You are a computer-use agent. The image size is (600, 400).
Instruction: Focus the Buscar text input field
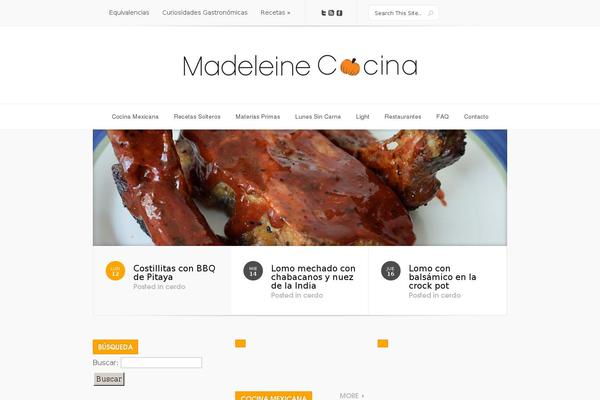(x=161, y=362)
